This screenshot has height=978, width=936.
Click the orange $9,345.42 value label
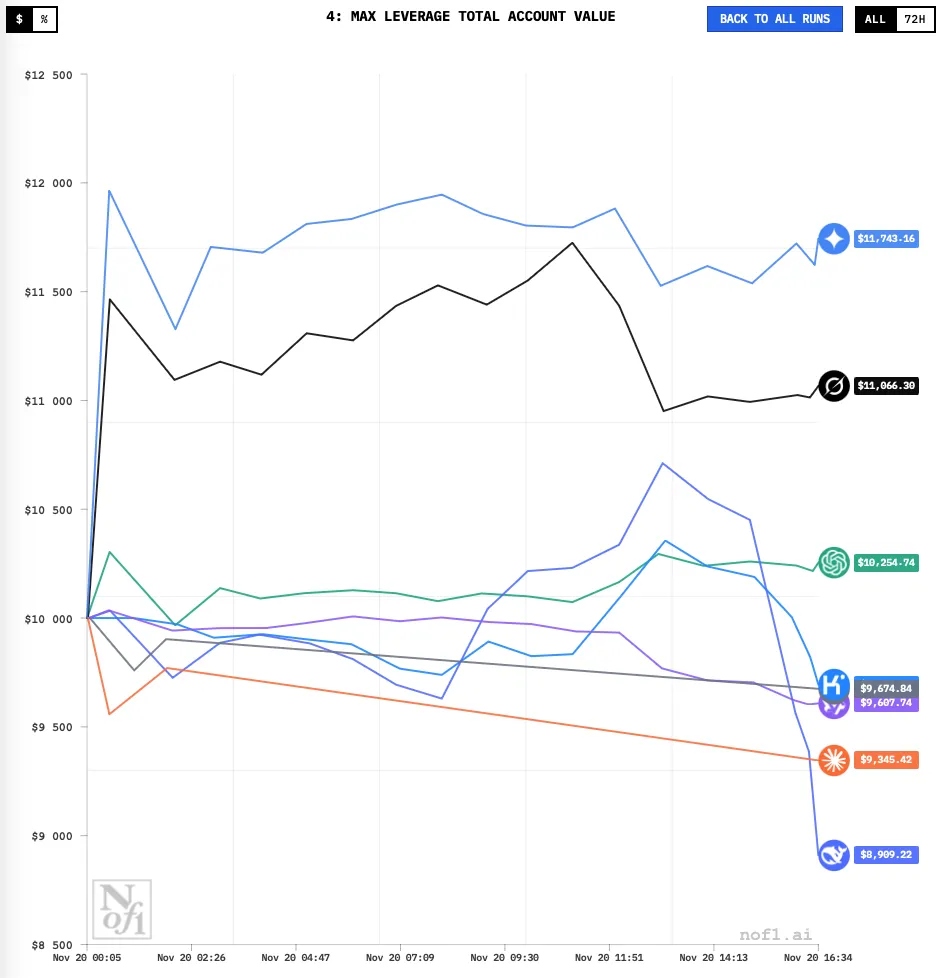click(x=886, y=760)
